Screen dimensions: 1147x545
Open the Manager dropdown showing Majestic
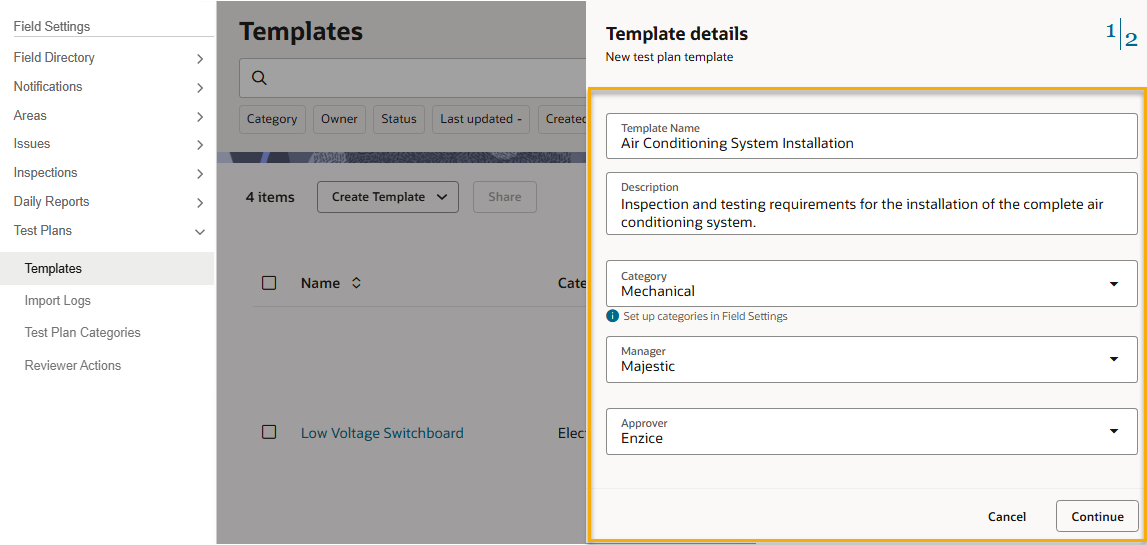(1114, 359)
